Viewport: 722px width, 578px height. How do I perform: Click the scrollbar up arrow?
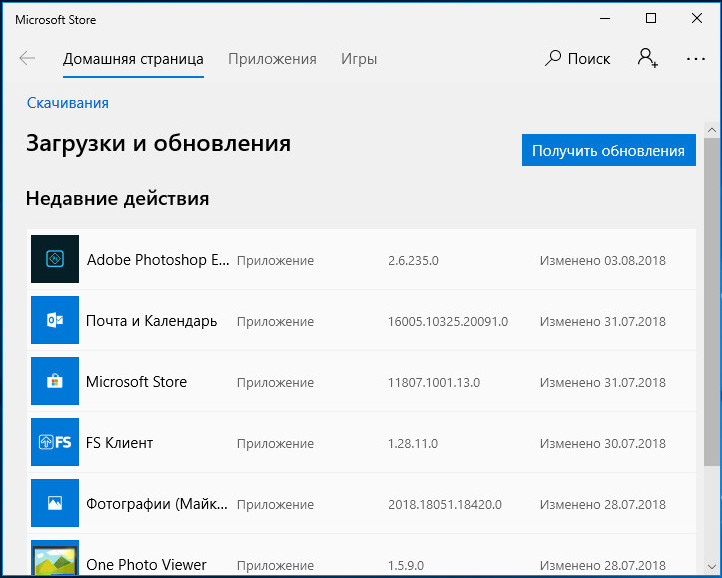[712, 130]
